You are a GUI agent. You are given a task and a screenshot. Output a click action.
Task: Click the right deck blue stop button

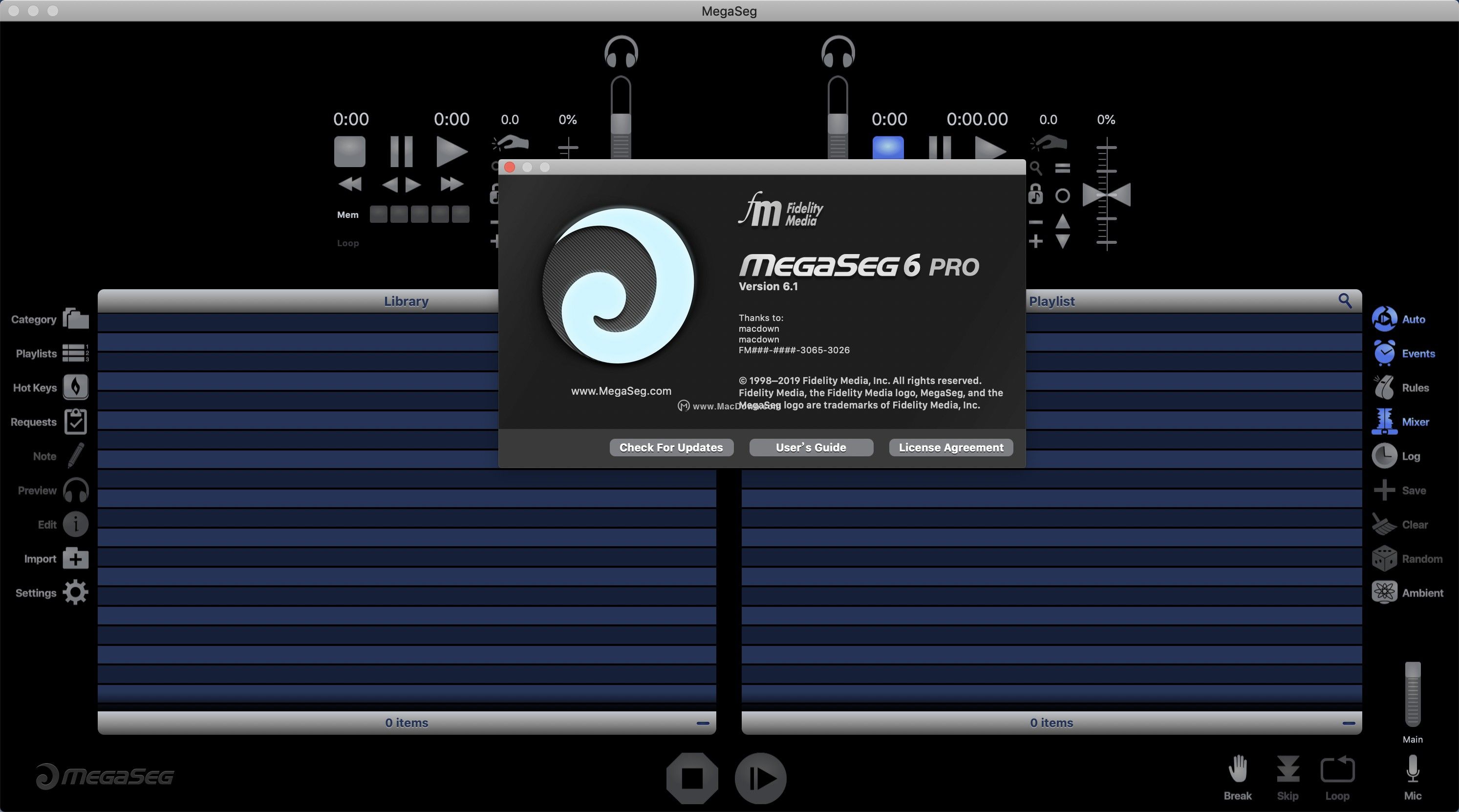pyautogui.click(x=887, y=148)
